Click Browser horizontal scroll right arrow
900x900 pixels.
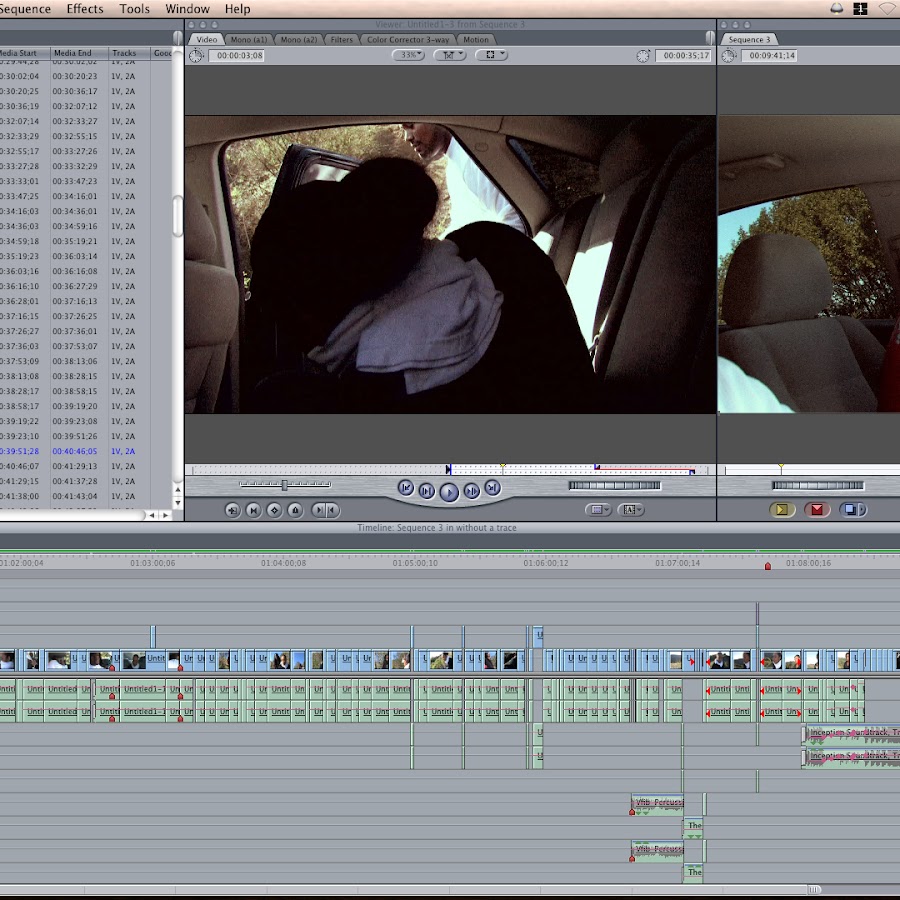[x=165, y=515]
